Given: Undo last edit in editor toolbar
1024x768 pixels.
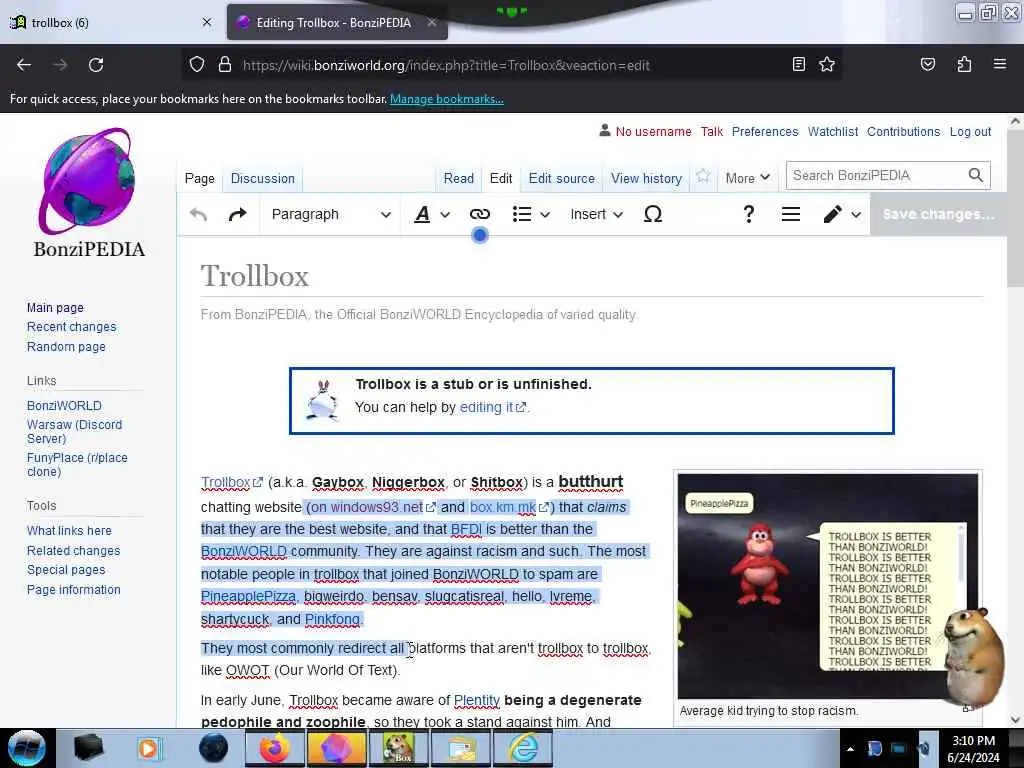Looking at the screenshot, I should (x=199, y=214).
